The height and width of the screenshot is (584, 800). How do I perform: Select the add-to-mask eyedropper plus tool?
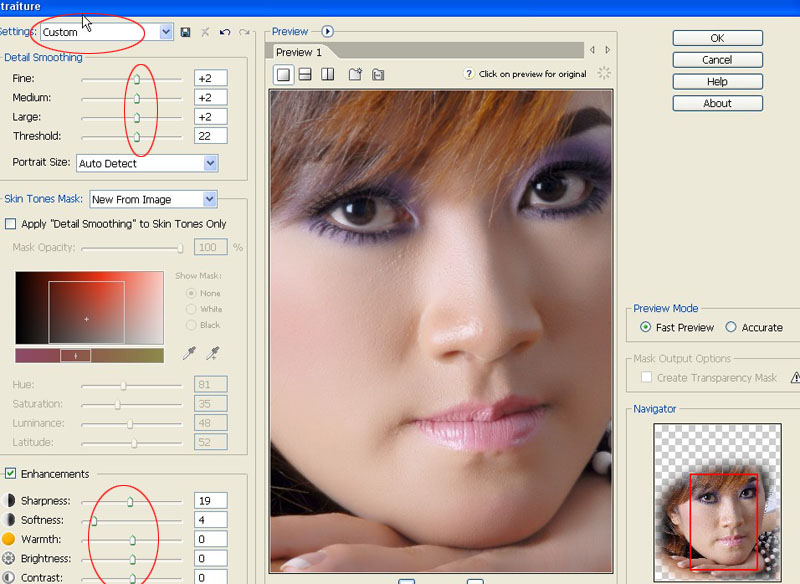tap(212, 353)
